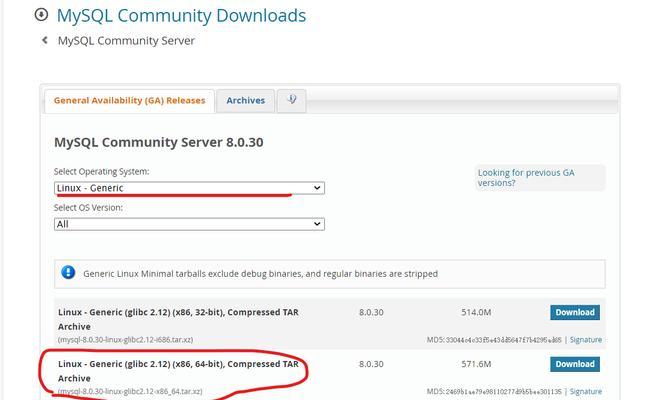Click the Linux Generic x86 32-bit archive title
Image resolution: width=663 pixels, height=400 pixels.
pyautogui.click(x=178, y=319)
